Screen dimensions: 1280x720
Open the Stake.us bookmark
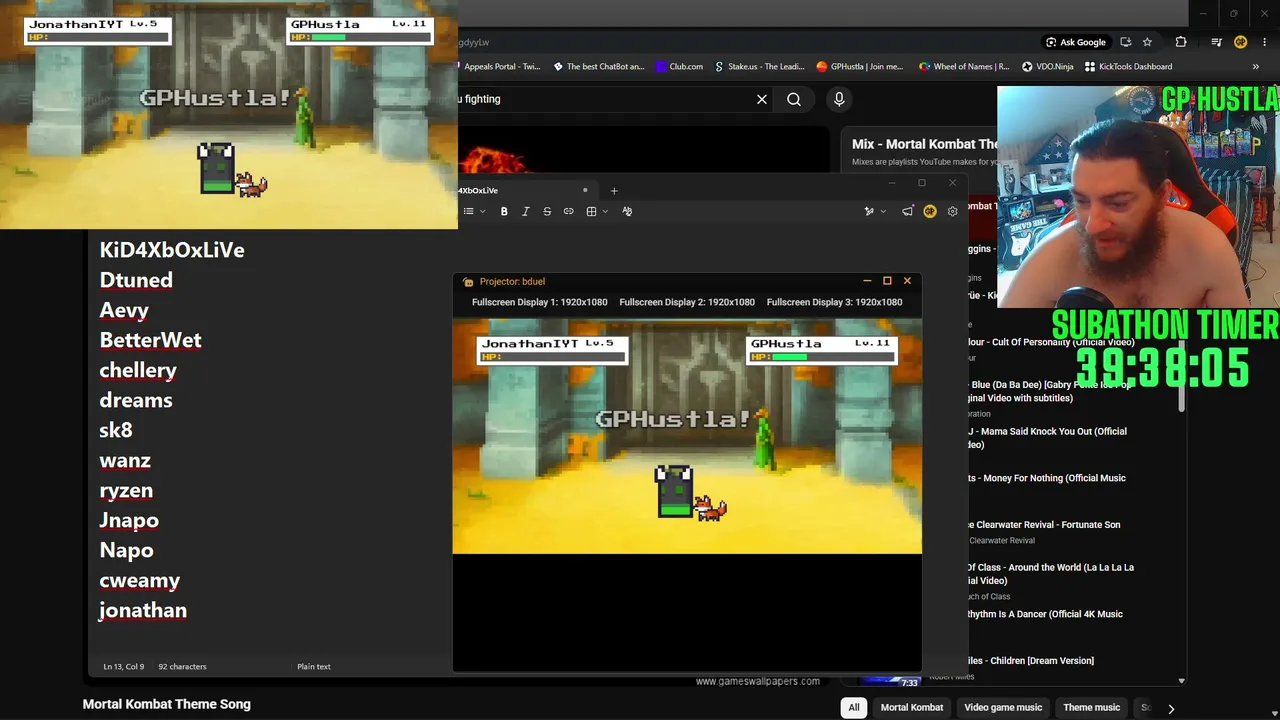(x=760, y=67)
